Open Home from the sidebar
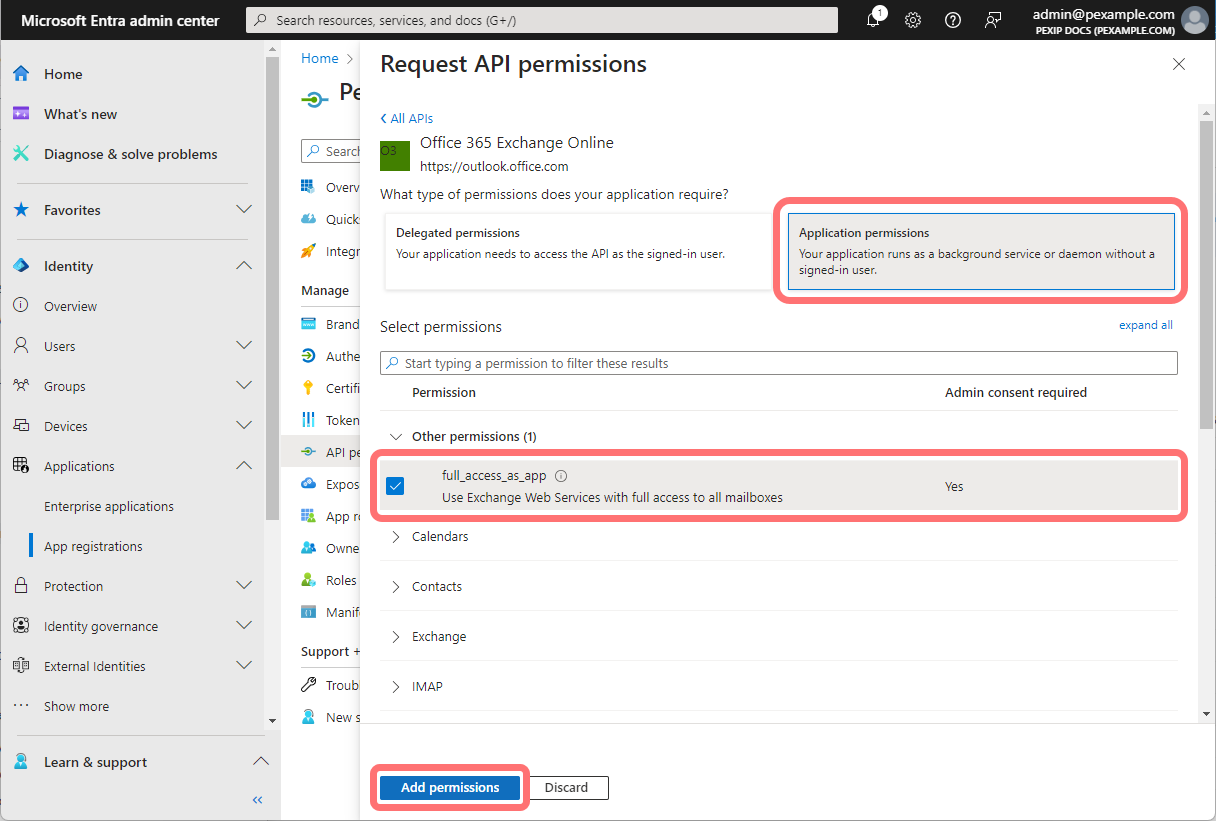1216x821 pixels. pos(60,73)
